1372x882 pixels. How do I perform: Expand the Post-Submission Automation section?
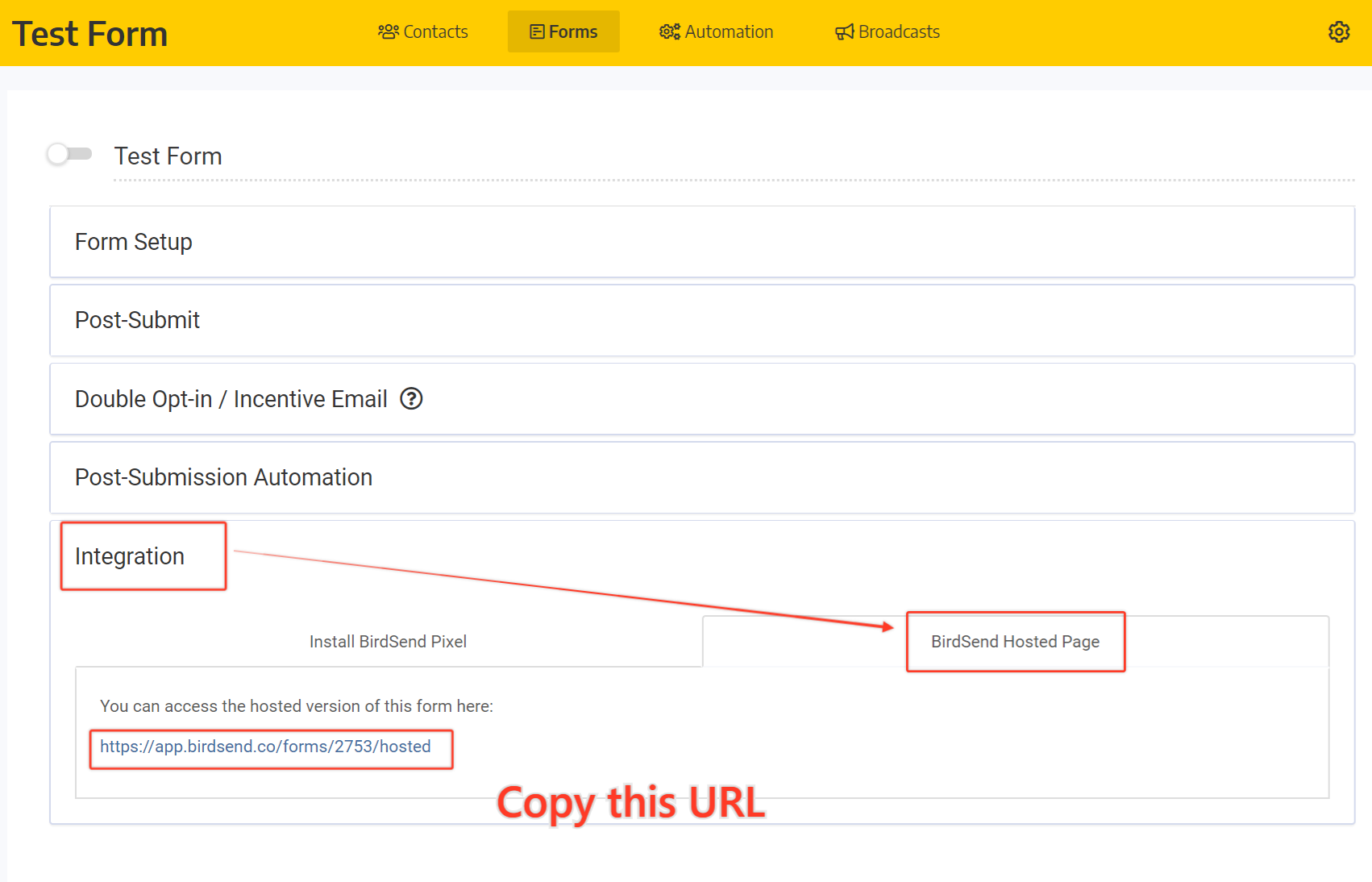tap(223, 477)
